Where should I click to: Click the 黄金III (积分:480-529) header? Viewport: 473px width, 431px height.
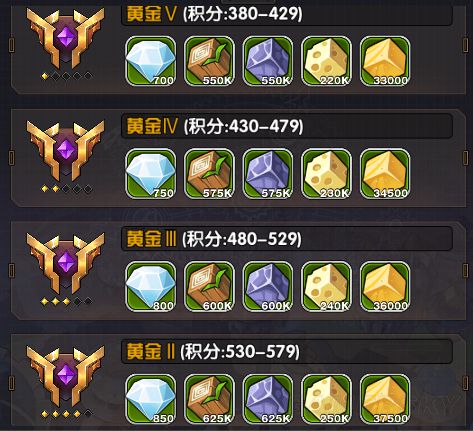287,239
